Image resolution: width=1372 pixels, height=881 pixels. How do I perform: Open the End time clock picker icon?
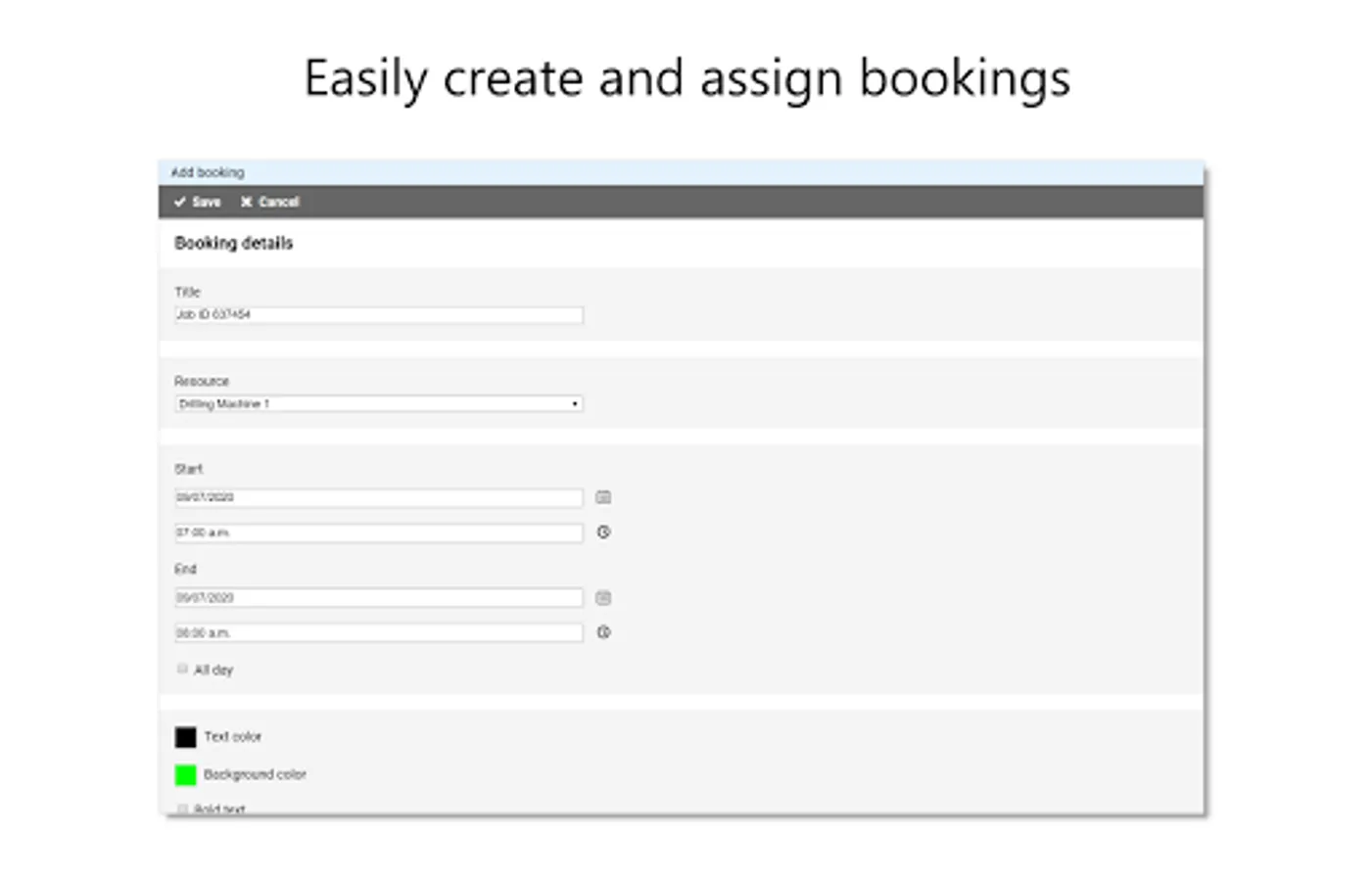click(603, 632)
